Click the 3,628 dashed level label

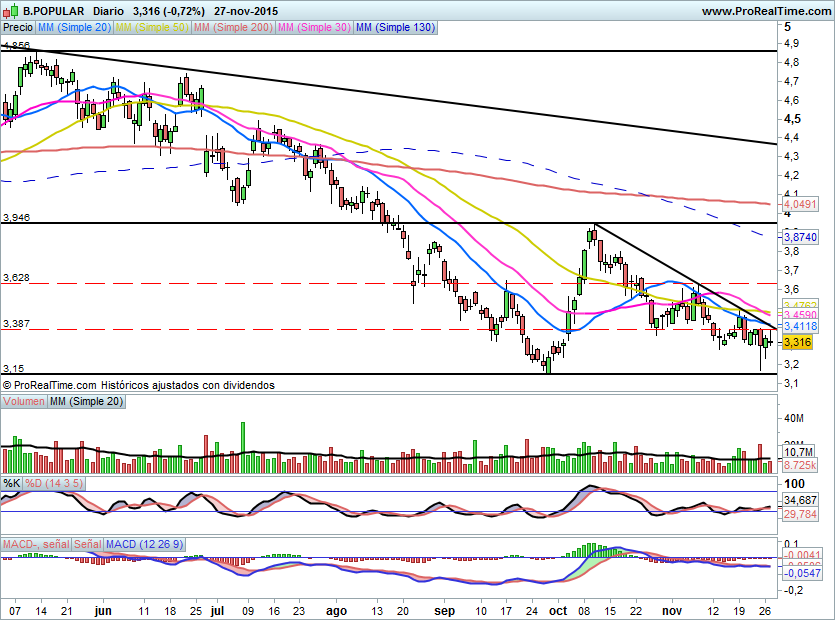tap(17, 278)
